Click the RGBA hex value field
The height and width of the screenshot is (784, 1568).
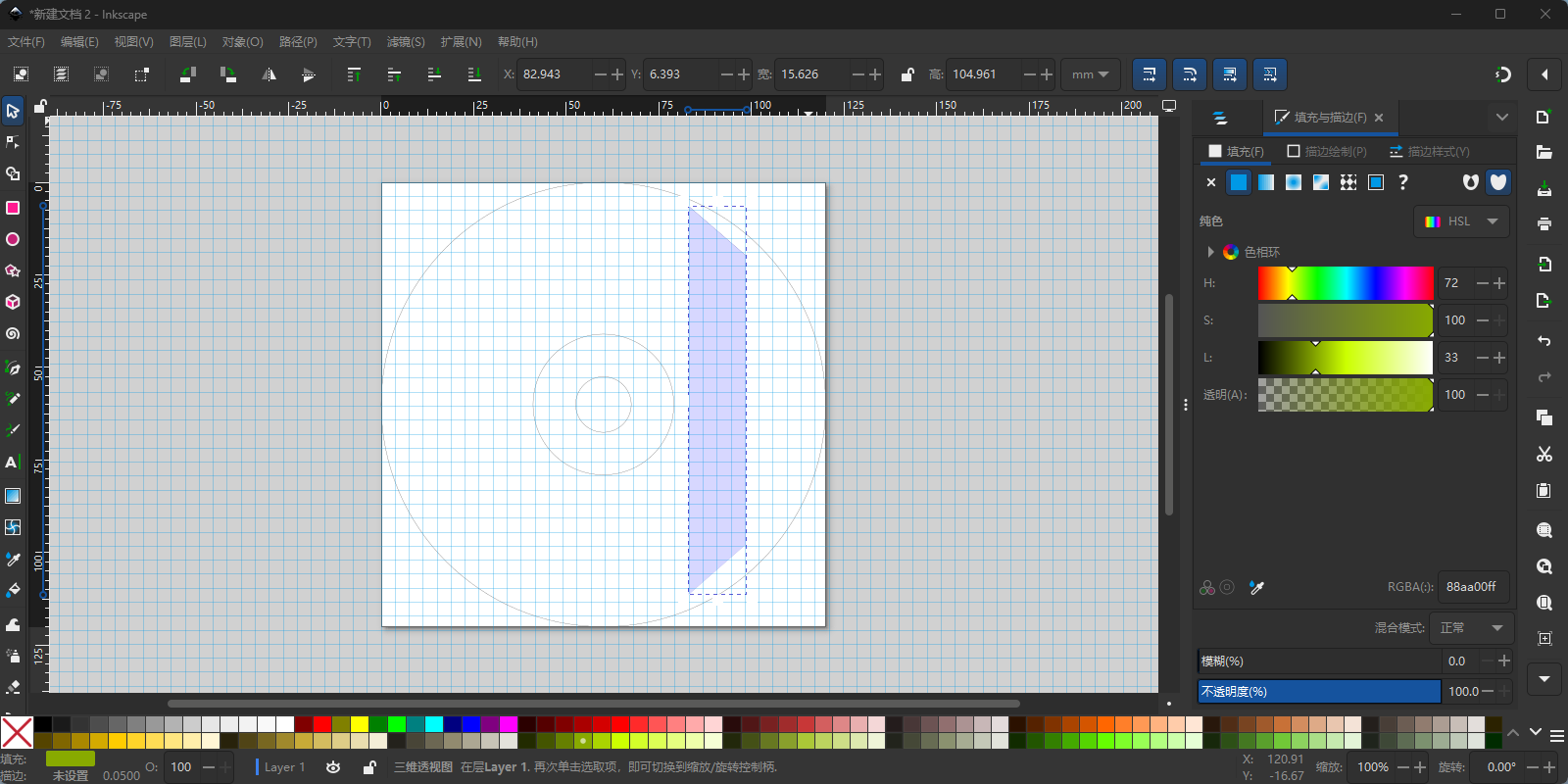coord(1472,587)
